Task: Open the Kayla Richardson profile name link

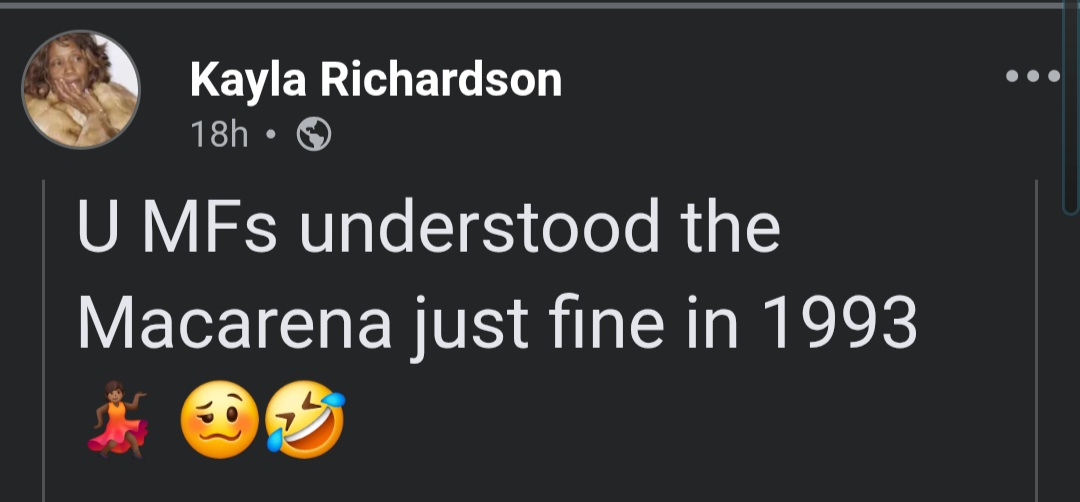Action: point(375,79)
